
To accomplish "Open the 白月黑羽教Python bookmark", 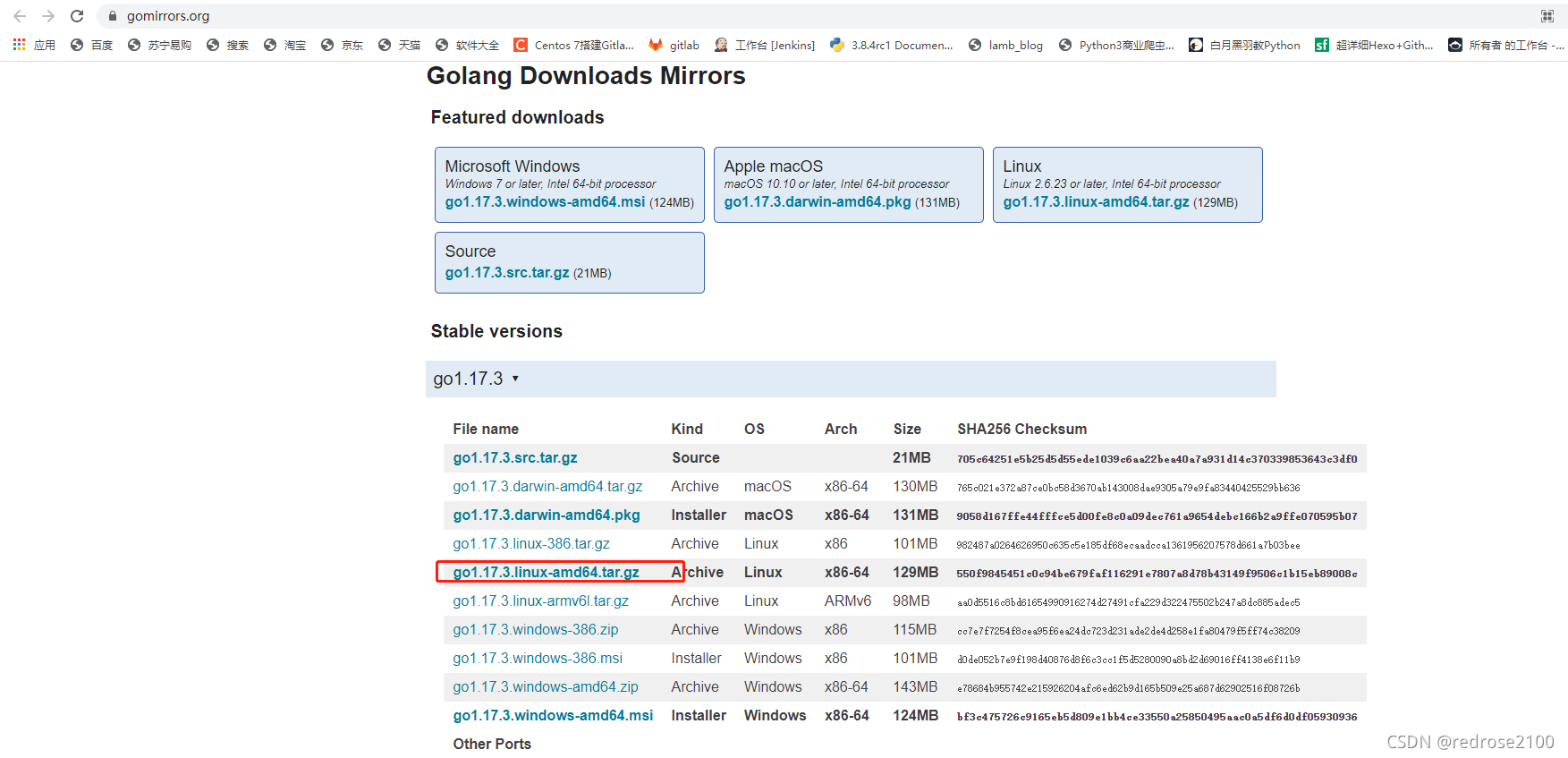I will tap(1244, 45).
